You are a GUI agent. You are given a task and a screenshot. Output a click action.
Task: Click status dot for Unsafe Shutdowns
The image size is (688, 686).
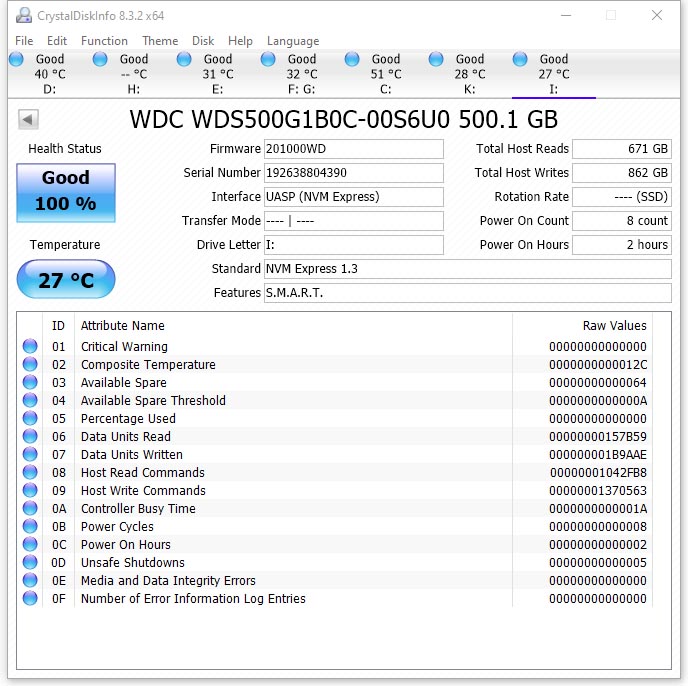[30, 562]
